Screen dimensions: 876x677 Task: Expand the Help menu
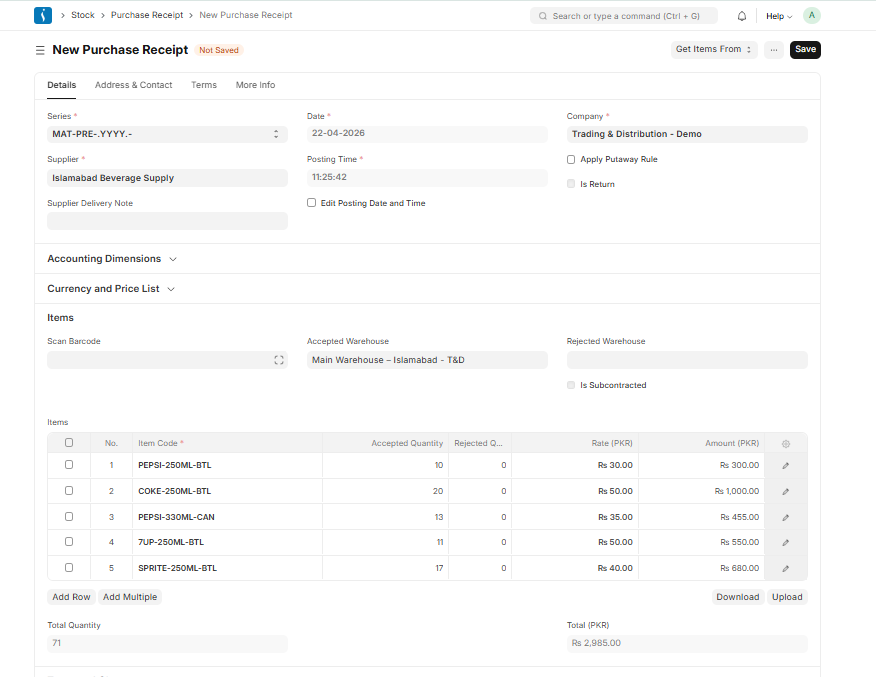778,15
